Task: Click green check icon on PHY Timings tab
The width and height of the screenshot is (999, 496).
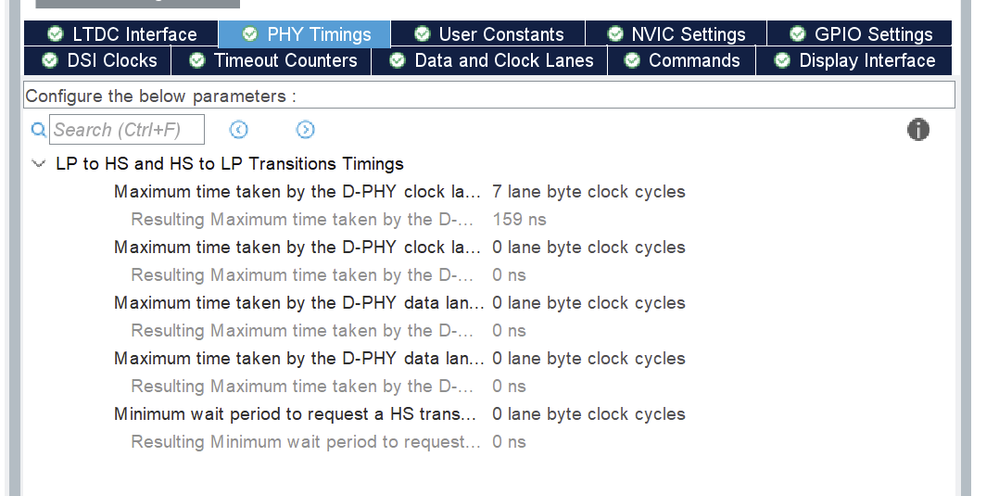Action: (x=250, y=35)
